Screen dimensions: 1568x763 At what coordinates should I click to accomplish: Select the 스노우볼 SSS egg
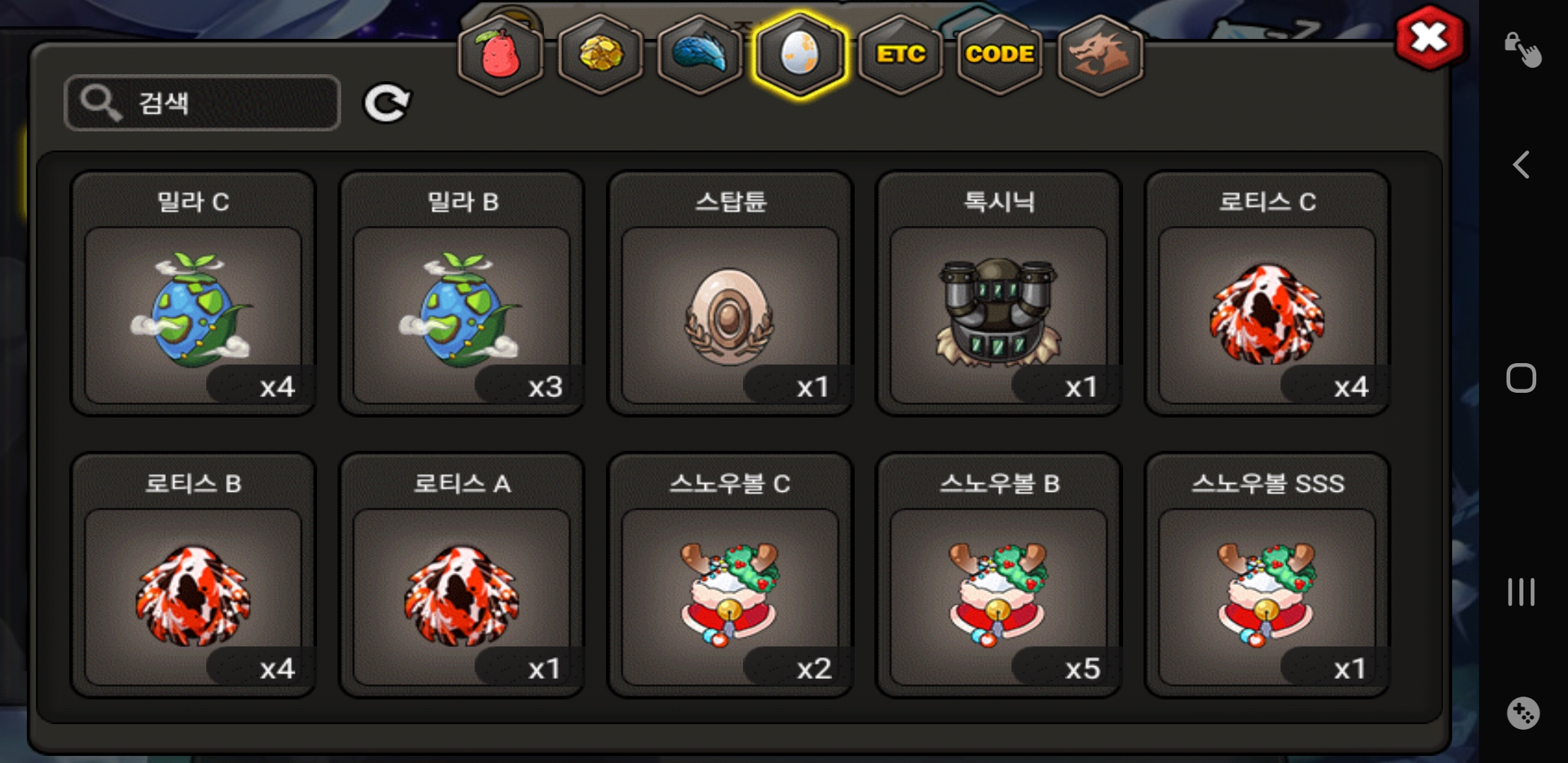click(1267, 575)
